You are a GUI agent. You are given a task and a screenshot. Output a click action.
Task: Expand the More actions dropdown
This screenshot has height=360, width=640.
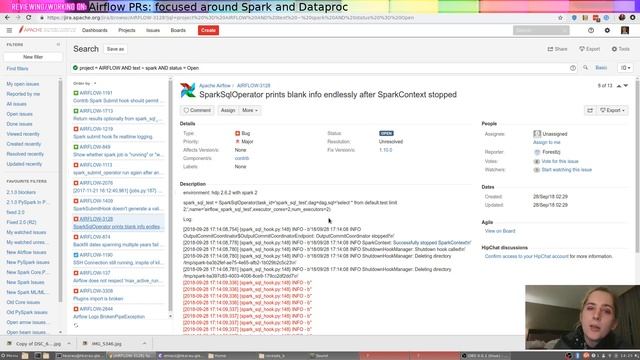pos(250,110)
